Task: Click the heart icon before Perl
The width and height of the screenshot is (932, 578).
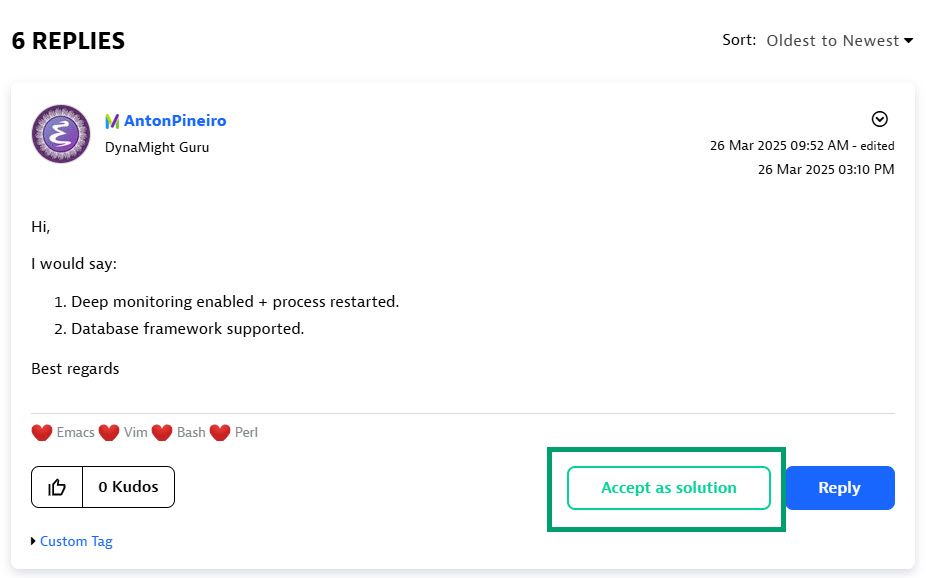Action: pyautogui.click(x=220, y=433)
